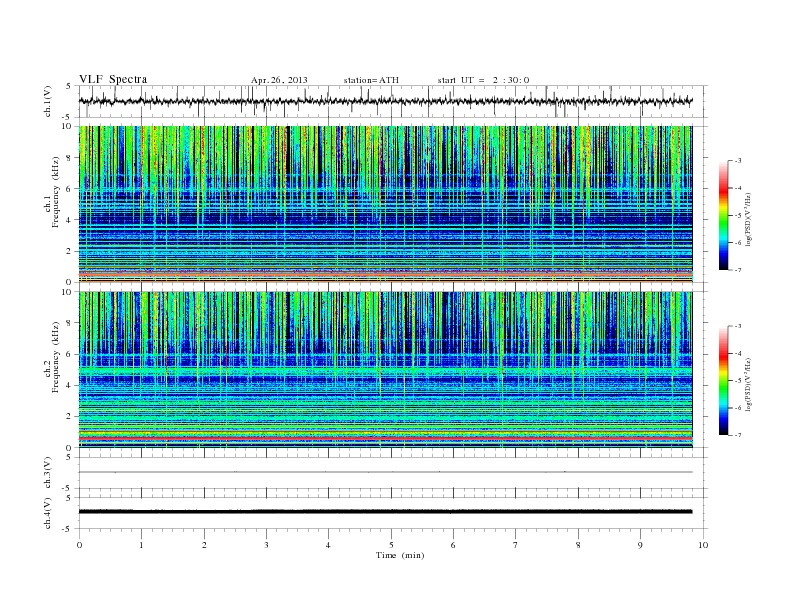Click the "ch.4(V)" axis label
Screen dimensions: 792x612
[x=47, y=516]
